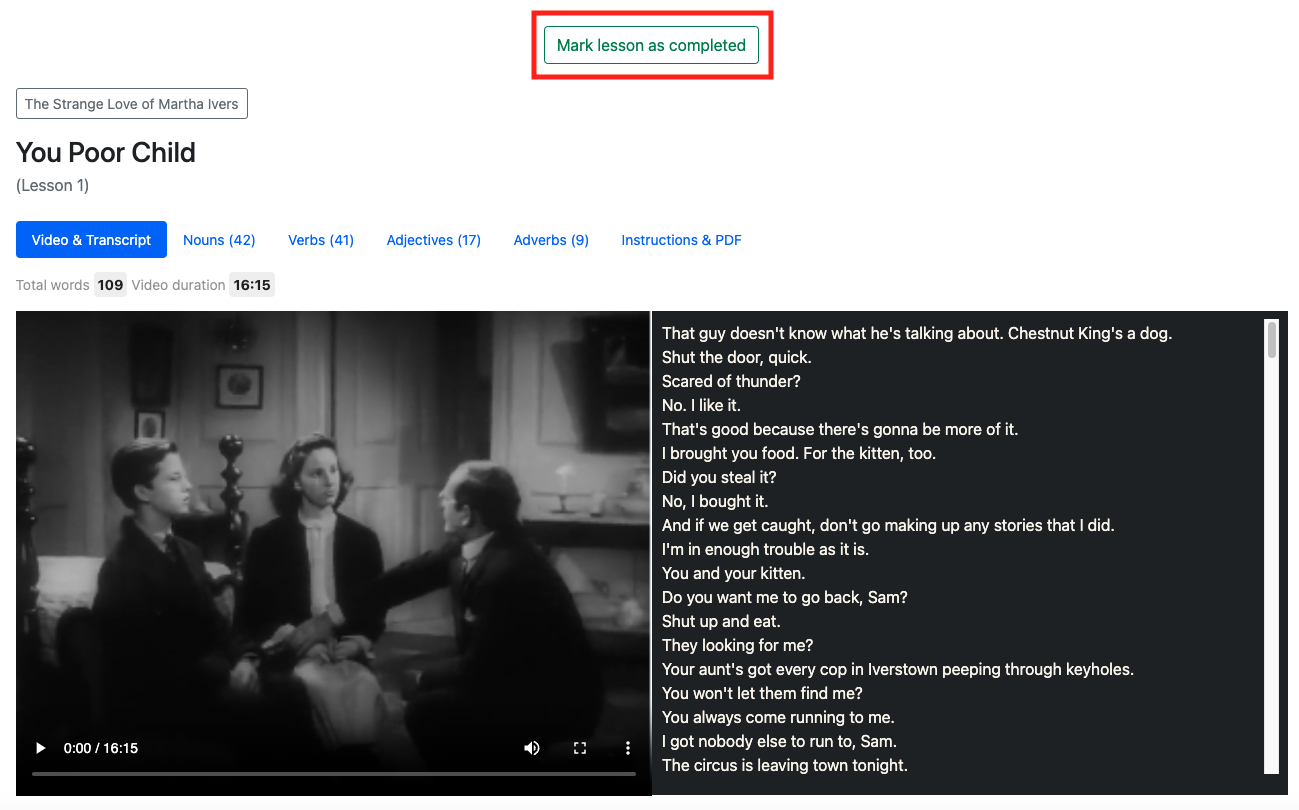Click the transcript scrollbar thumb
Viewport: 1299px width, 810px height.
click(1272, 339)
